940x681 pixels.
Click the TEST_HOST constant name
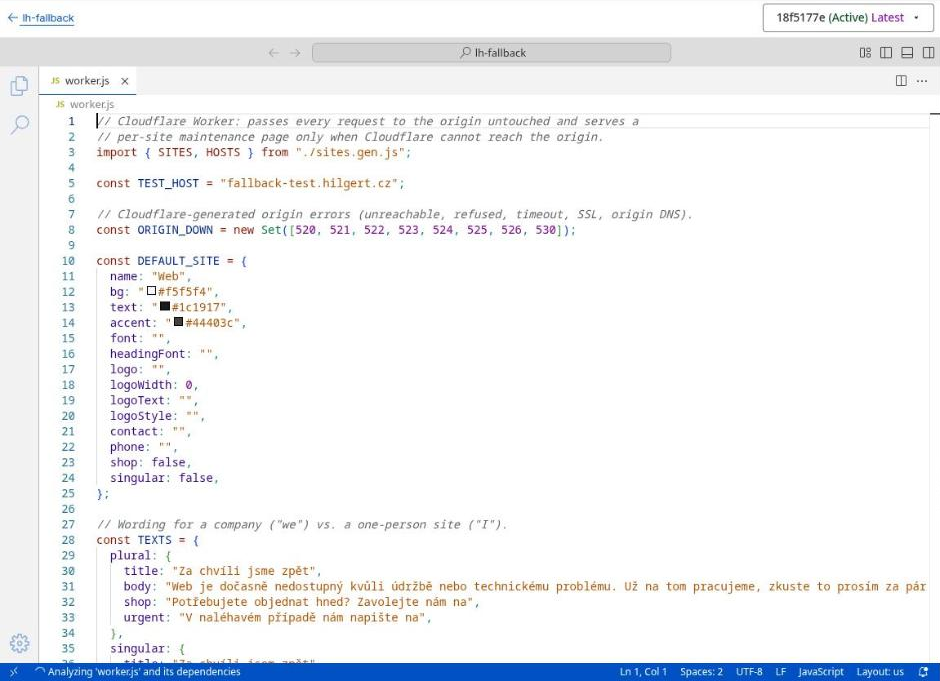(x=168, y=183)
